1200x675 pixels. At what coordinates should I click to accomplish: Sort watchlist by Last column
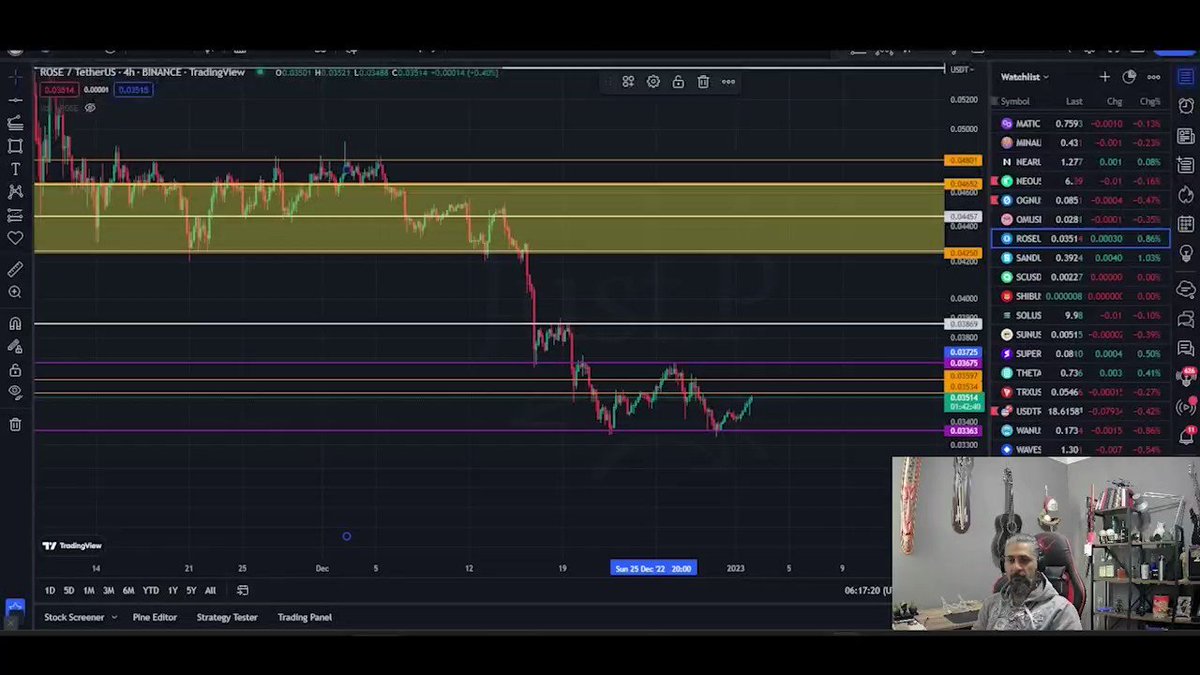tap(1074, 101)
